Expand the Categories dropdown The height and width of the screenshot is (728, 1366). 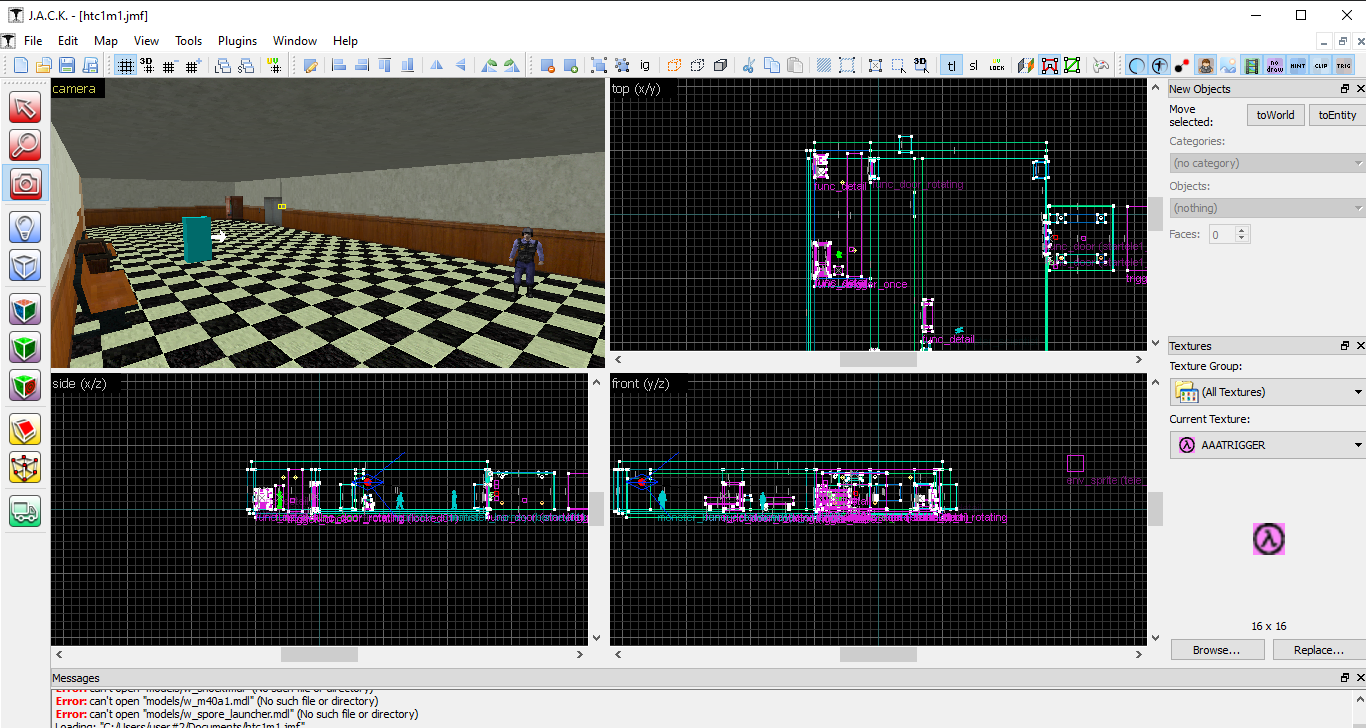1268,163
